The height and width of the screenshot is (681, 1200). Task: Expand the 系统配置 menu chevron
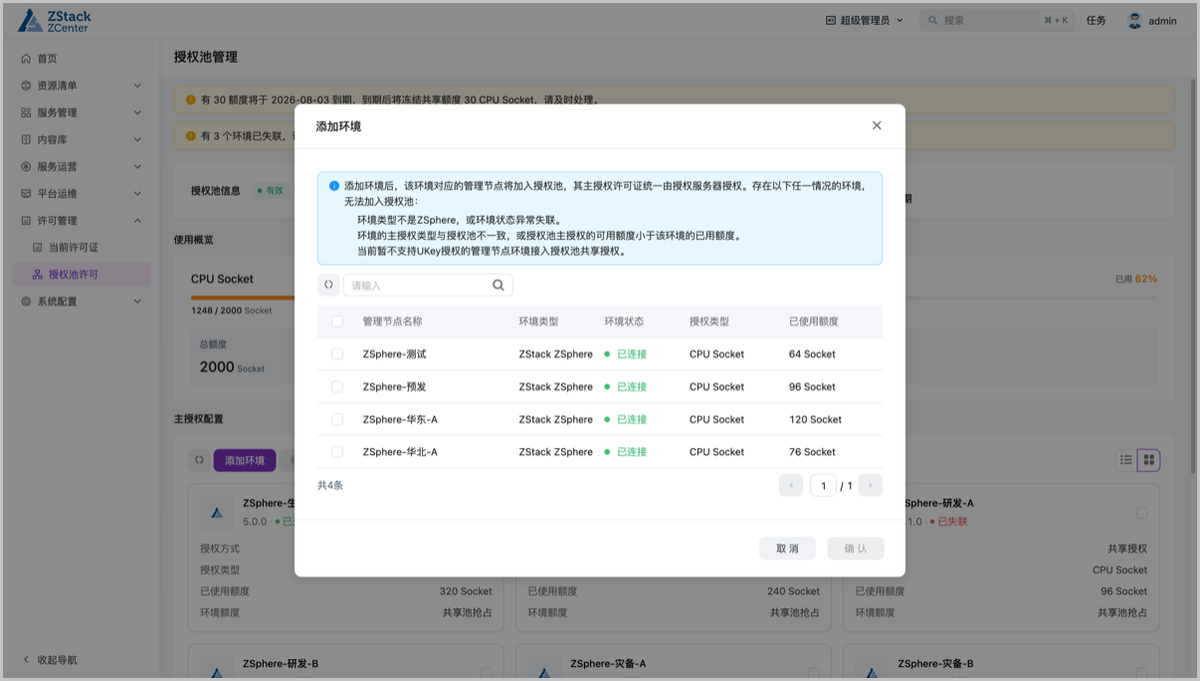(x=137, y=301)
